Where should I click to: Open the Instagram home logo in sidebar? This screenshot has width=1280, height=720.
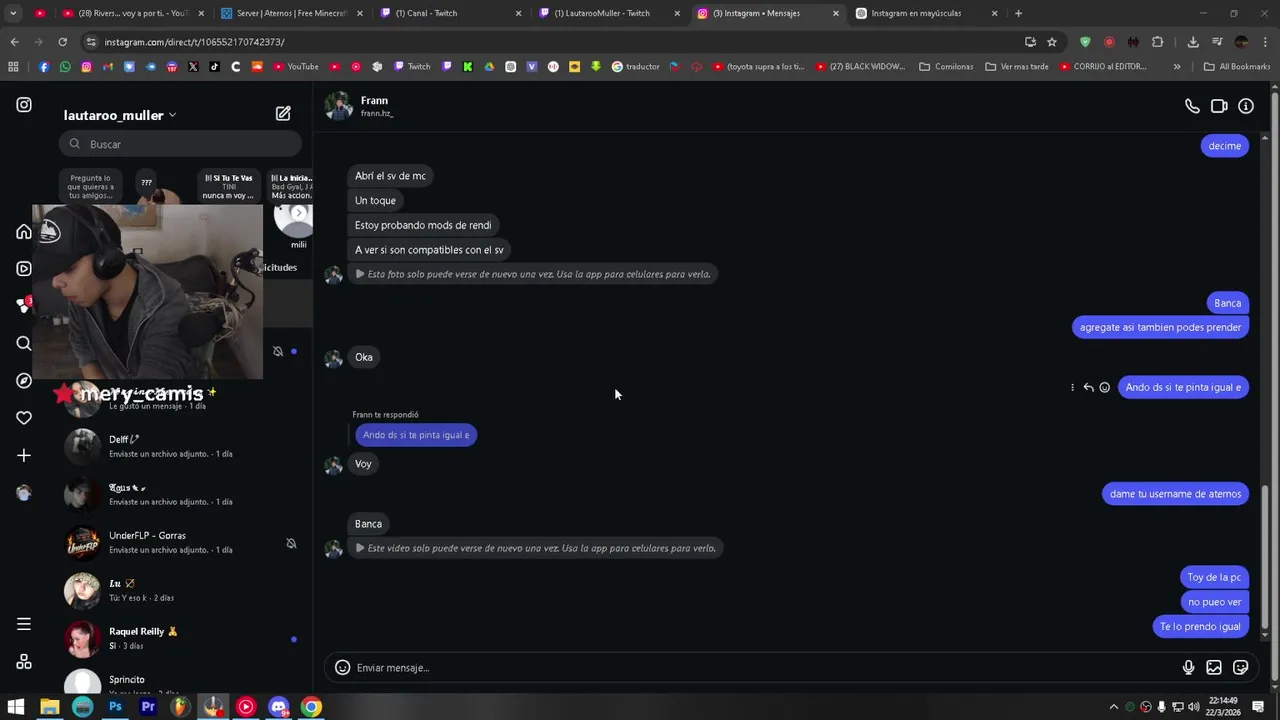24,105
